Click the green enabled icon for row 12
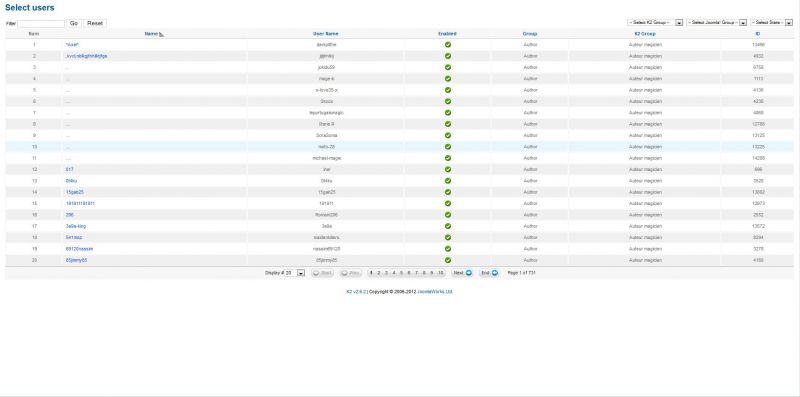The image size is (800, 397). (x=447, y=169)
